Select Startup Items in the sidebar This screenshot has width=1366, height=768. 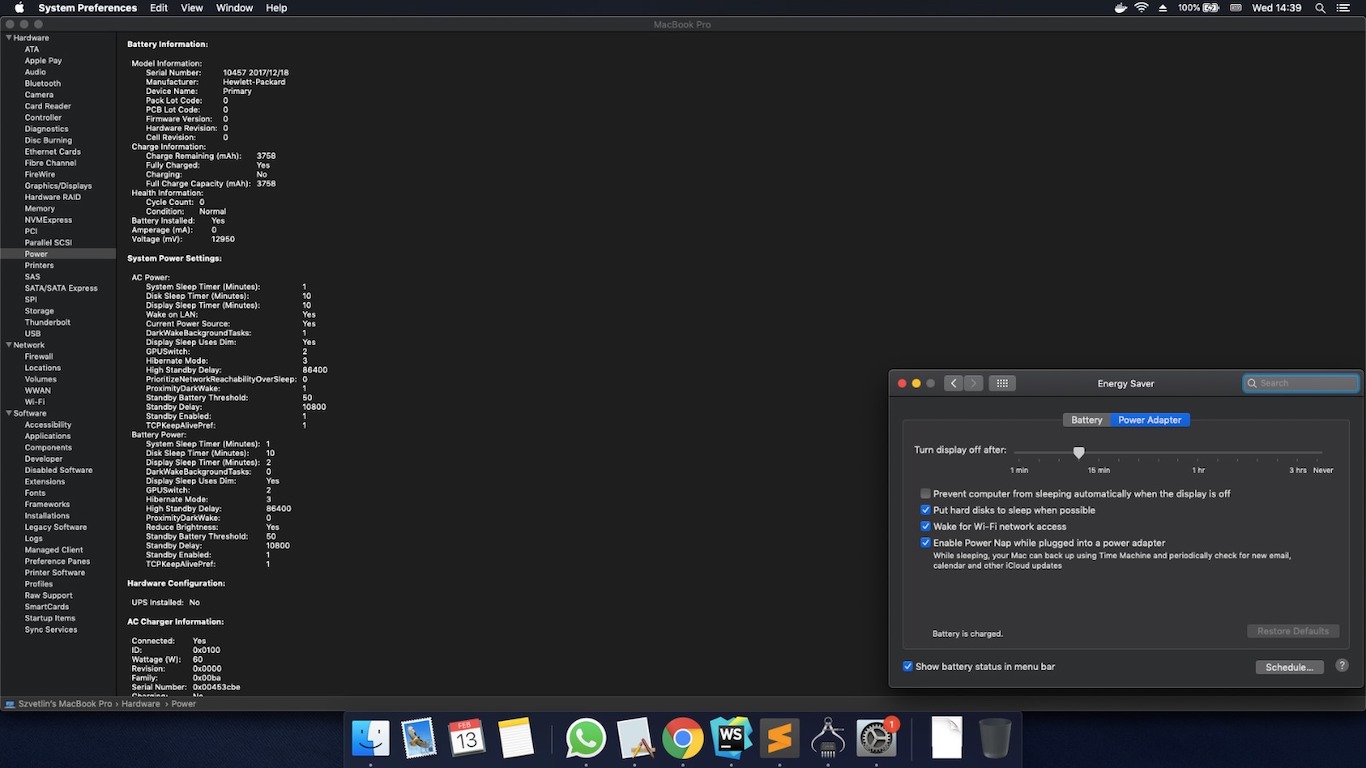coord(50,618)
